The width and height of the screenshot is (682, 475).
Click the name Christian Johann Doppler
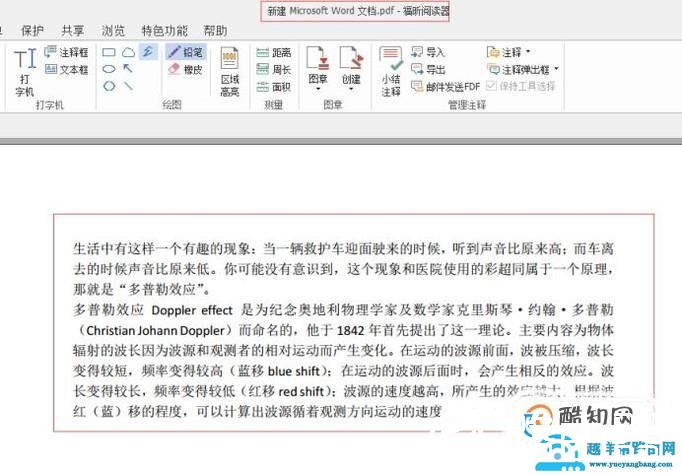[155, 331]
